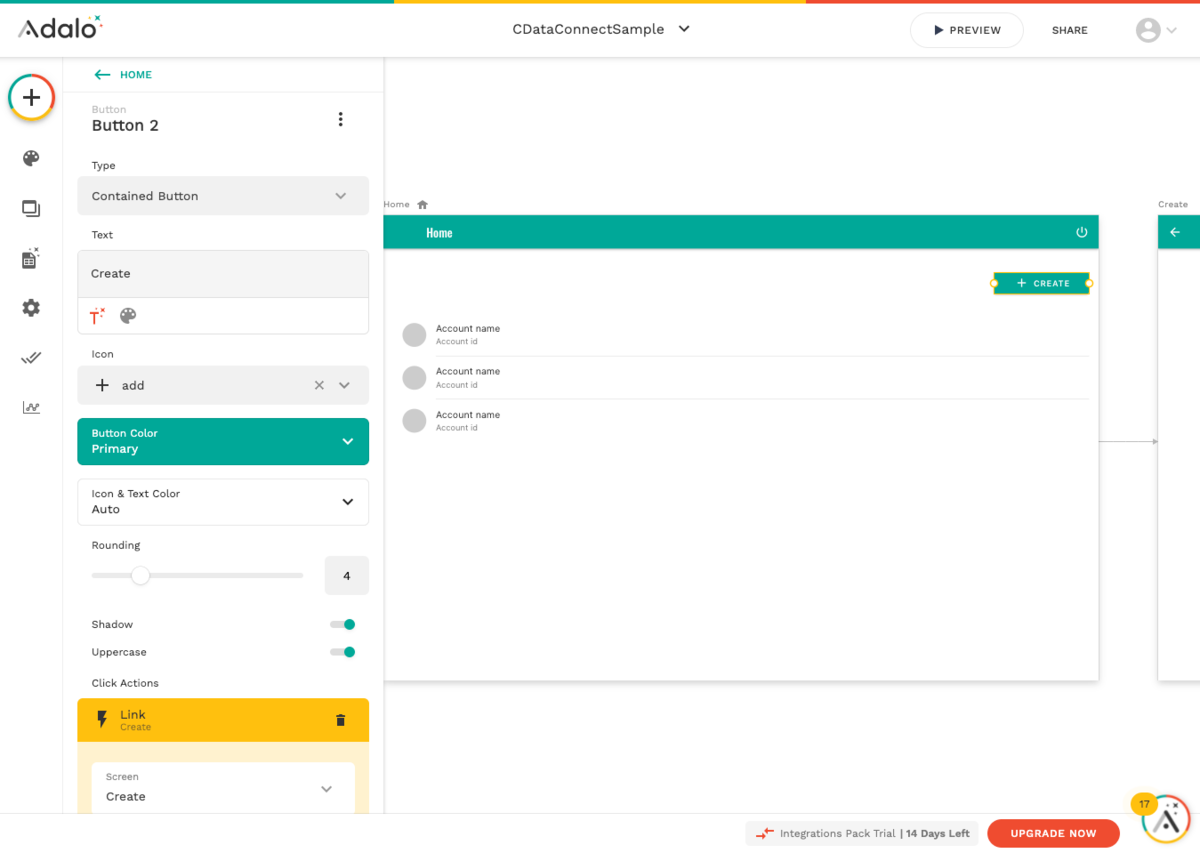Click the Create screen label on canvas
This screenshot has height=853, width=1200.
(x=1173, y=204)
